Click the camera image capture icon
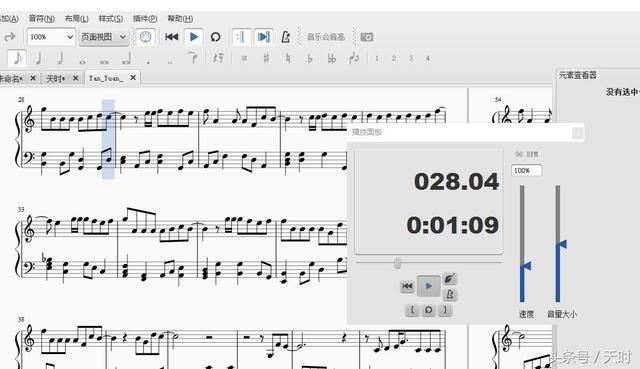This screenshot has height=369, width=640. pos(367,37)
